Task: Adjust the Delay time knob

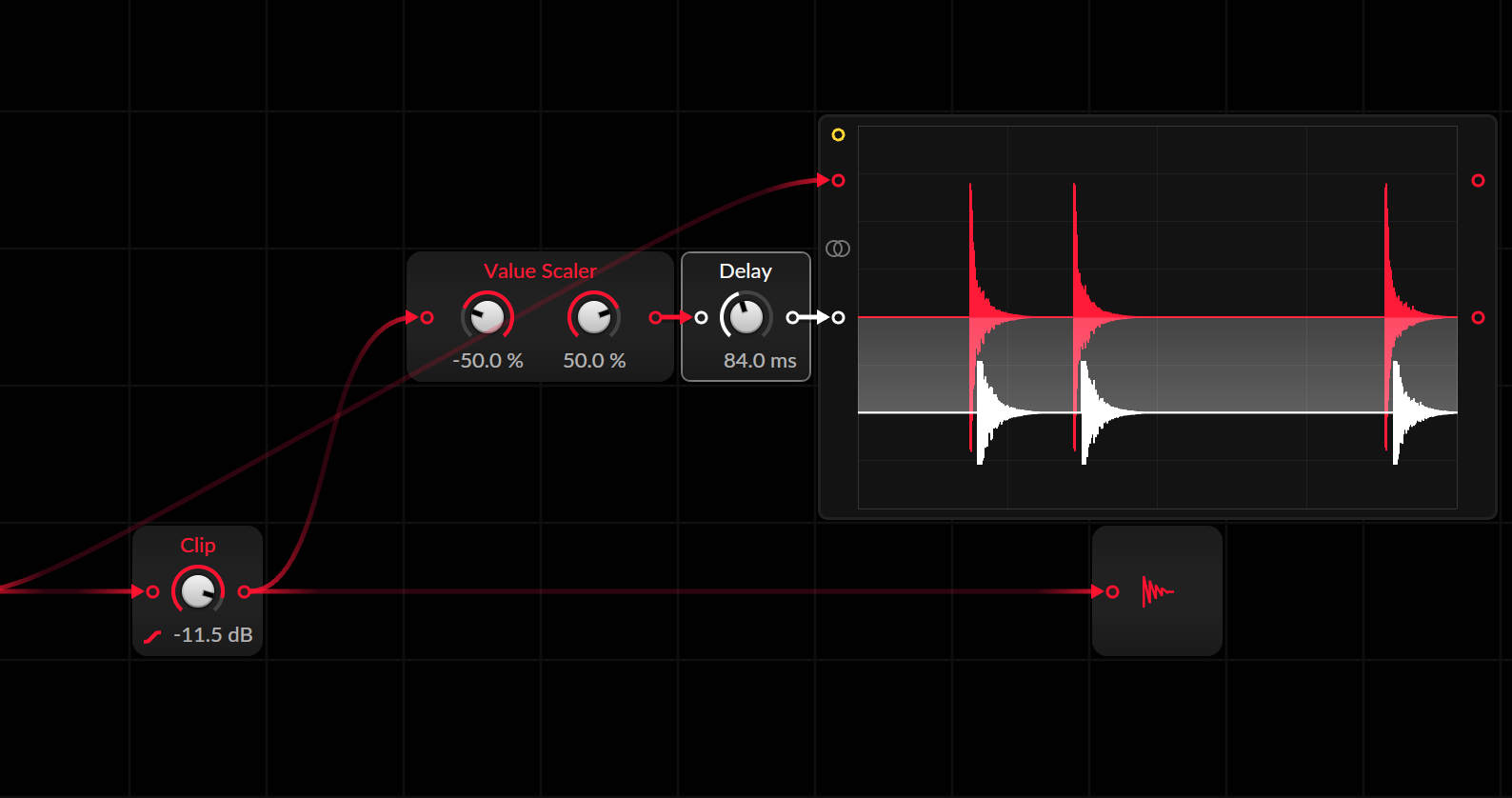Action: pos(746,317)
